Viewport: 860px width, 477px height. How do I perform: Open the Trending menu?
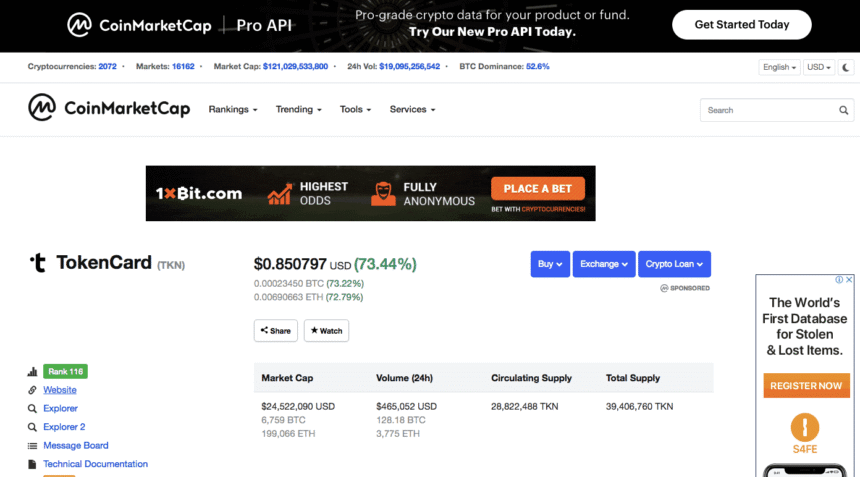[298, 110]
